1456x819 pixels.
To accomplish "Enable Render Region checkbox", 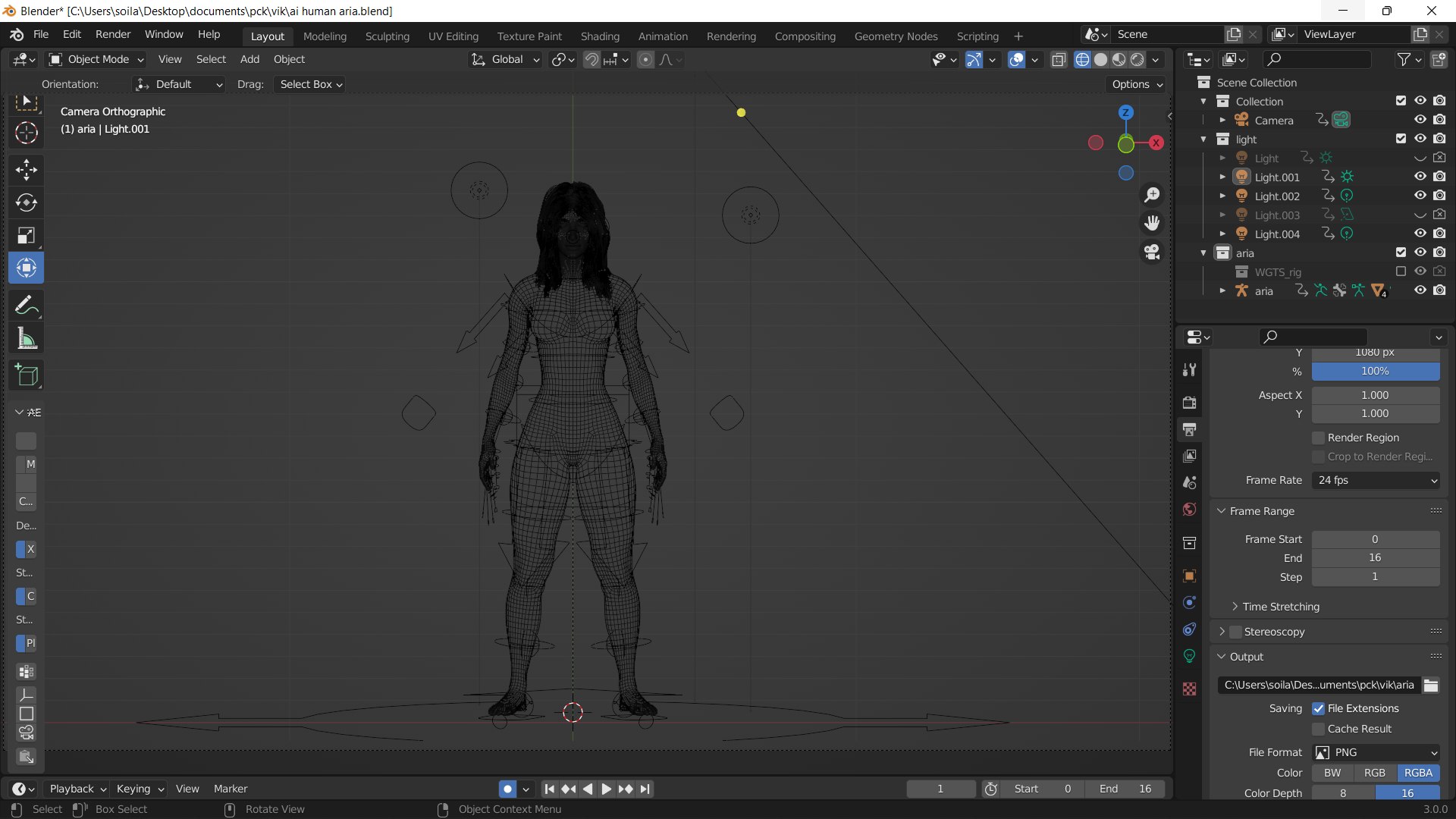I will pyautogui.click(x=1318, y=438).
